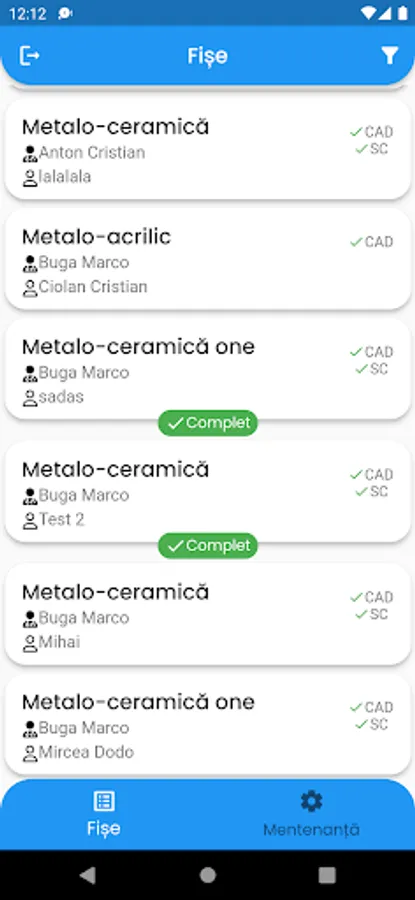The height and width of the screenshot is (900, 415).
Task: Open the Metalo-ceramică card for Mihai
Action: point(208,614)
